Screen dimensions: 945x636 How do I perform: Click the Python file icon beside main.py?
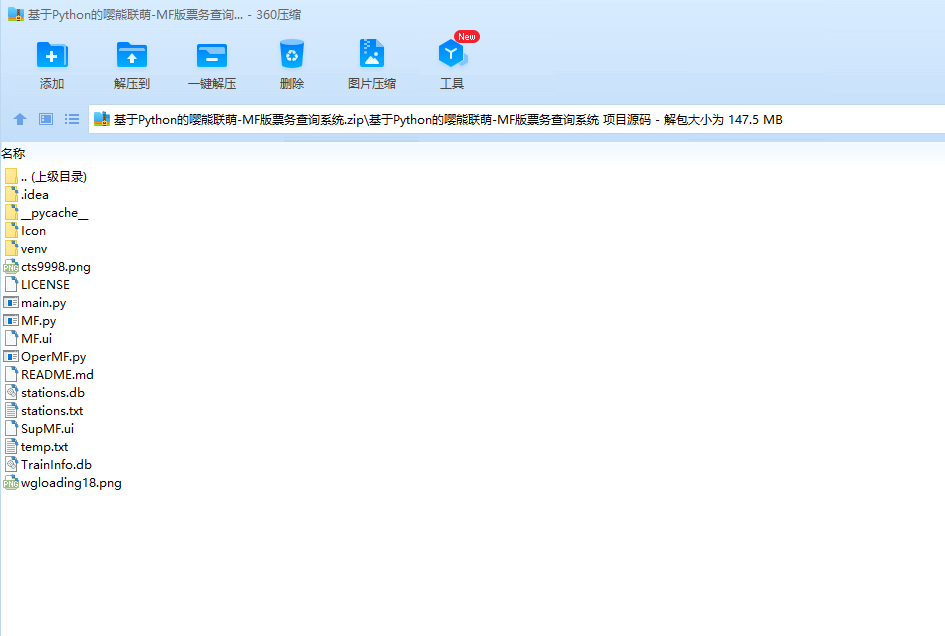coord(11,303)
